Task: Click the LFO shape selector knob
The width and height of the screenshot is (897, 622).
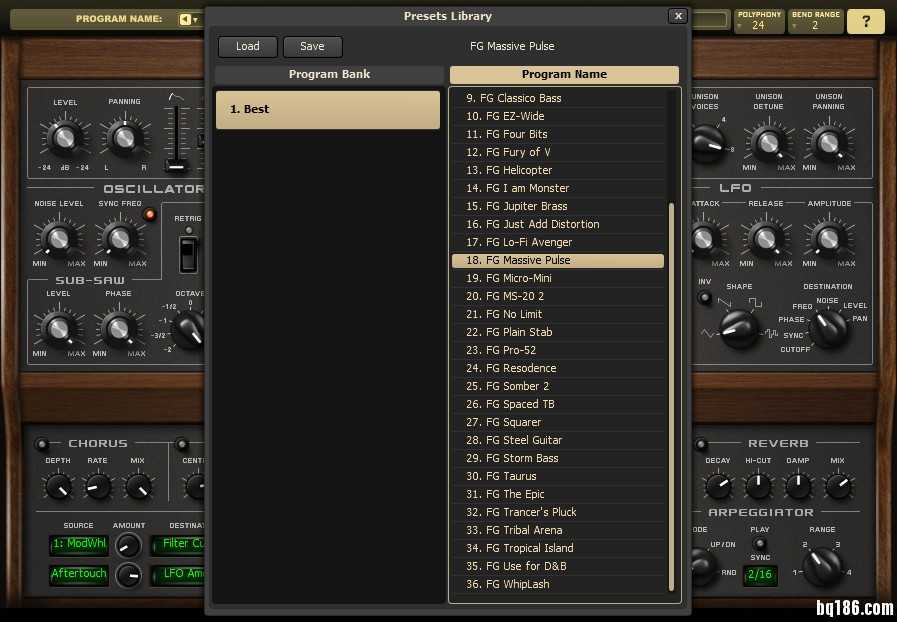Action: 739,327
